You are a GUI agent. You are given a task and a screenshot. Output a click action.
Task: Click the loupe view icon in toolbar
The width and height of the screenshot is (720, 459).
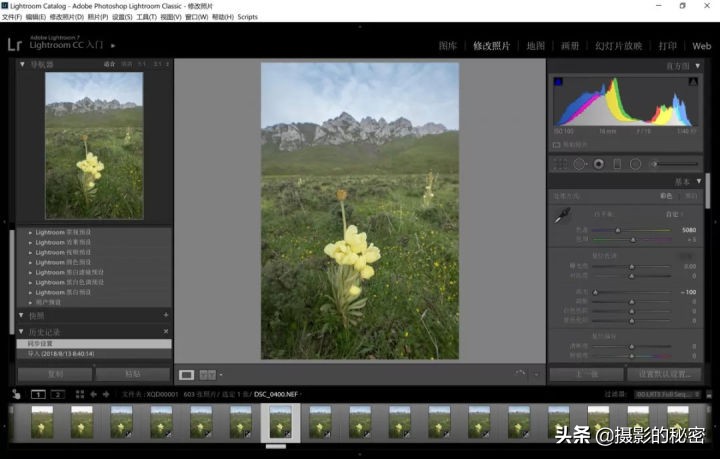point(186,375)
